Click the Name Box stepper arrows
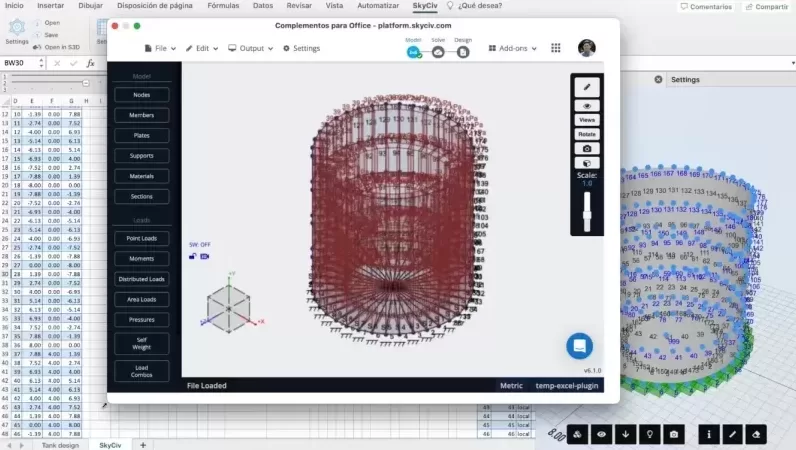Screen dimensions: 796x450 click(x=41, y=63)
